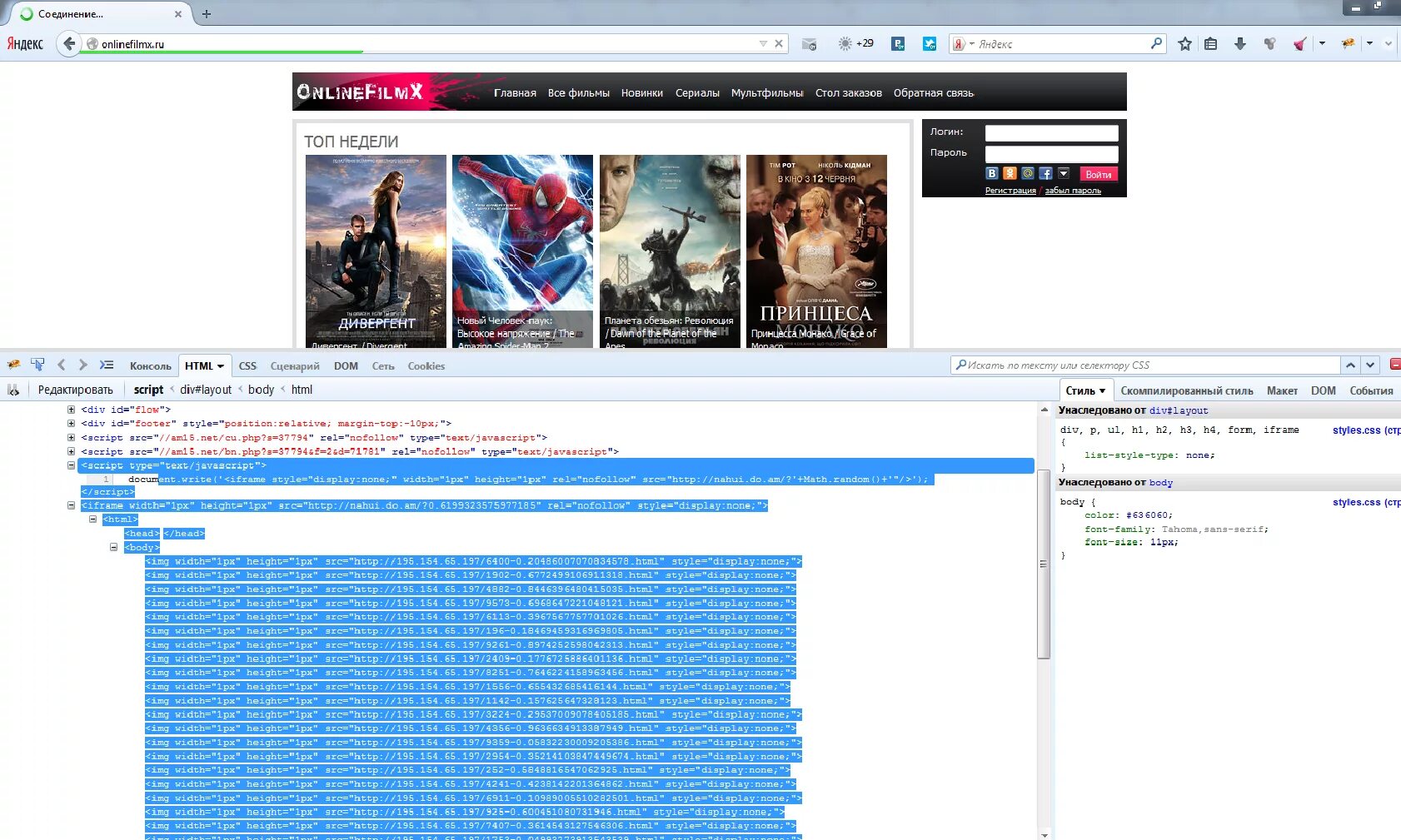Click the Firebug search by text field

(x=1146, y=365)
